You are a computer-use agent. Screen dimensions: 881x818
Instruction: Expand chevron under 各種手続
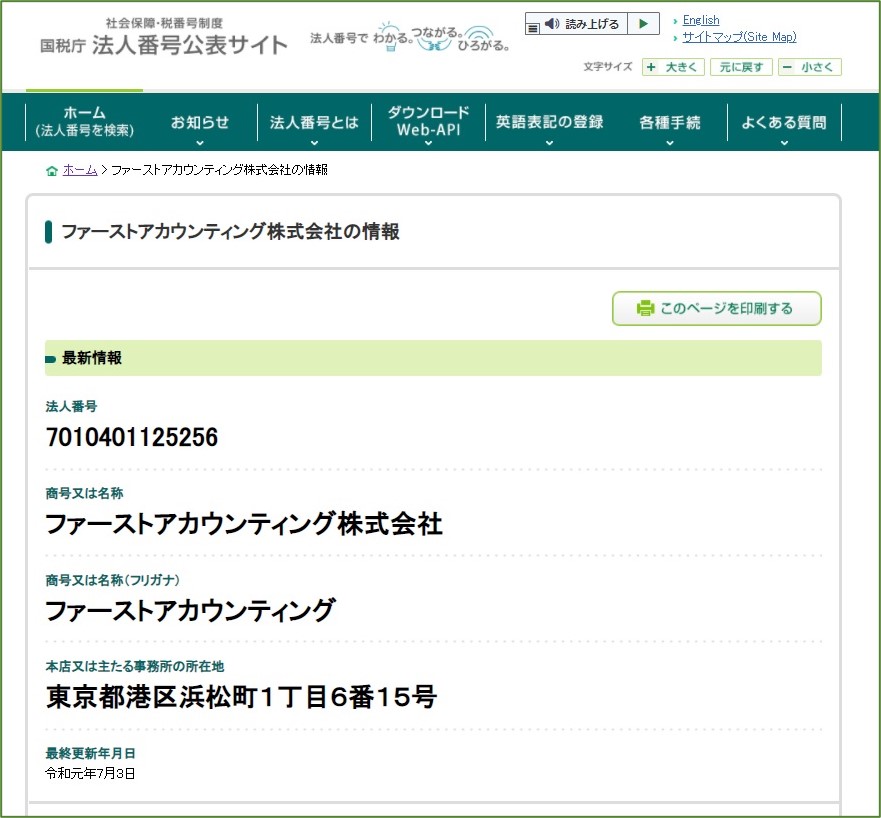click(670, 143)
